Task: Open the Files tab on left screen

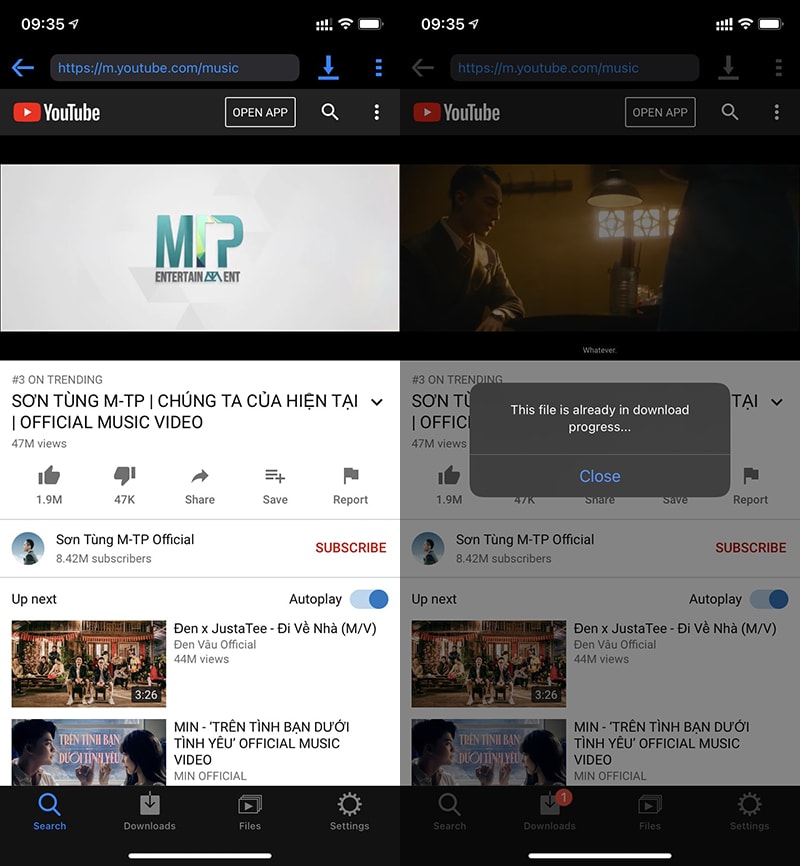Action: coord(250,811)
